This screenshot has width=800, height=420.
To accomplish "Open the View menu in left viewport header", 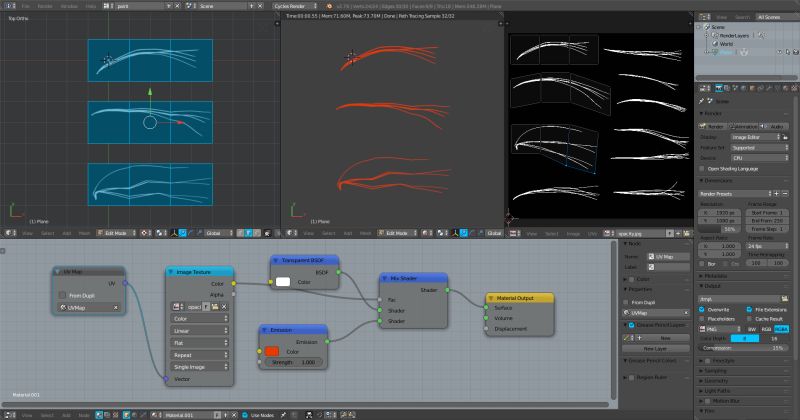I will click(x=27, y=233).
